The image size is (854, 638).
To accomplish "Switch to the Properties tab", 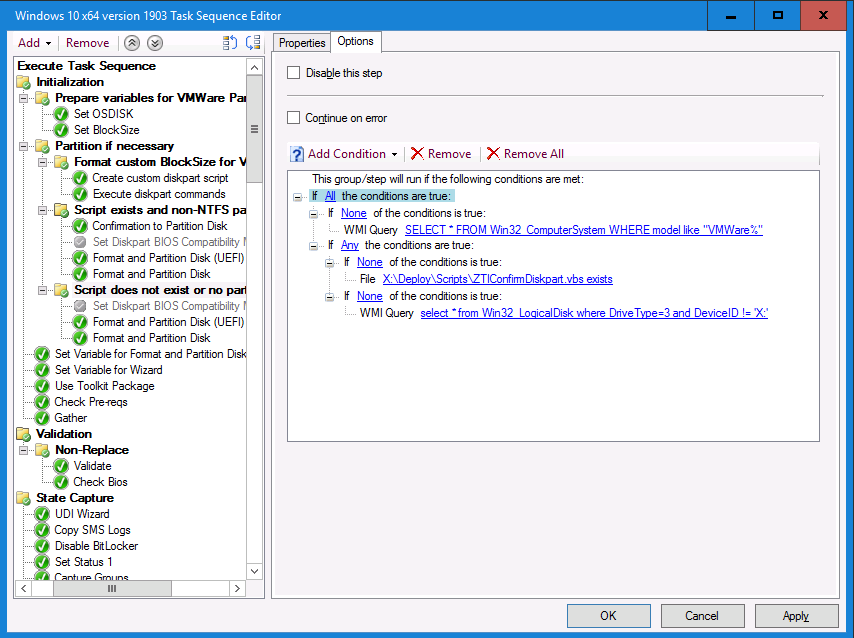I will coord(302,43).
